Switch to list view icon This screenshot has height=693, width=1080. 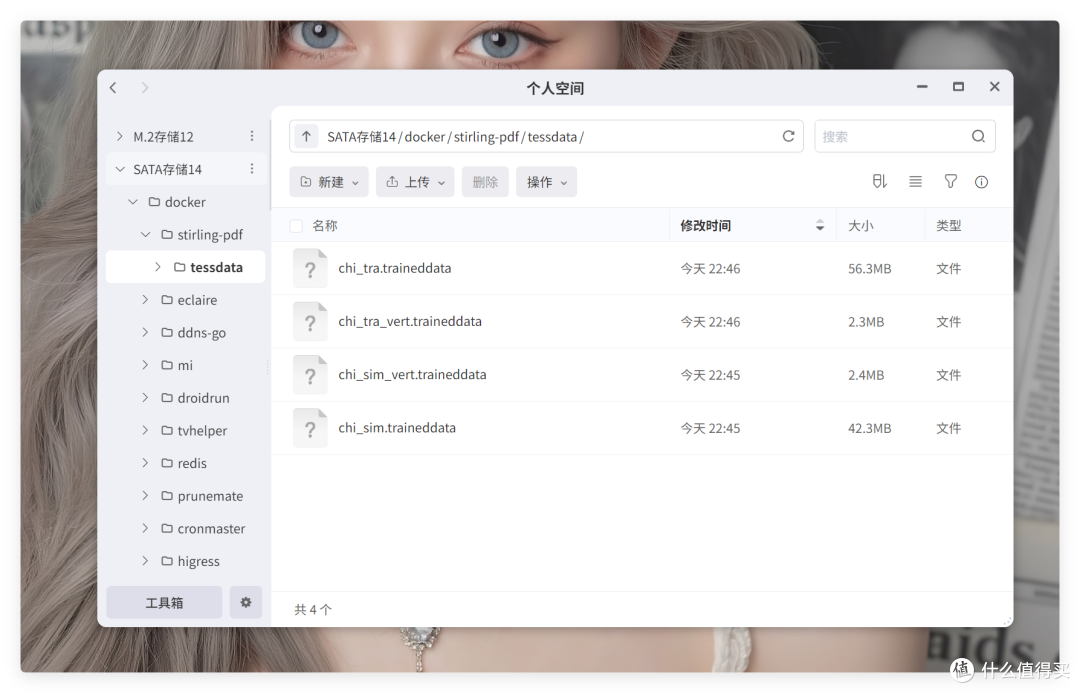click(915, 182)
